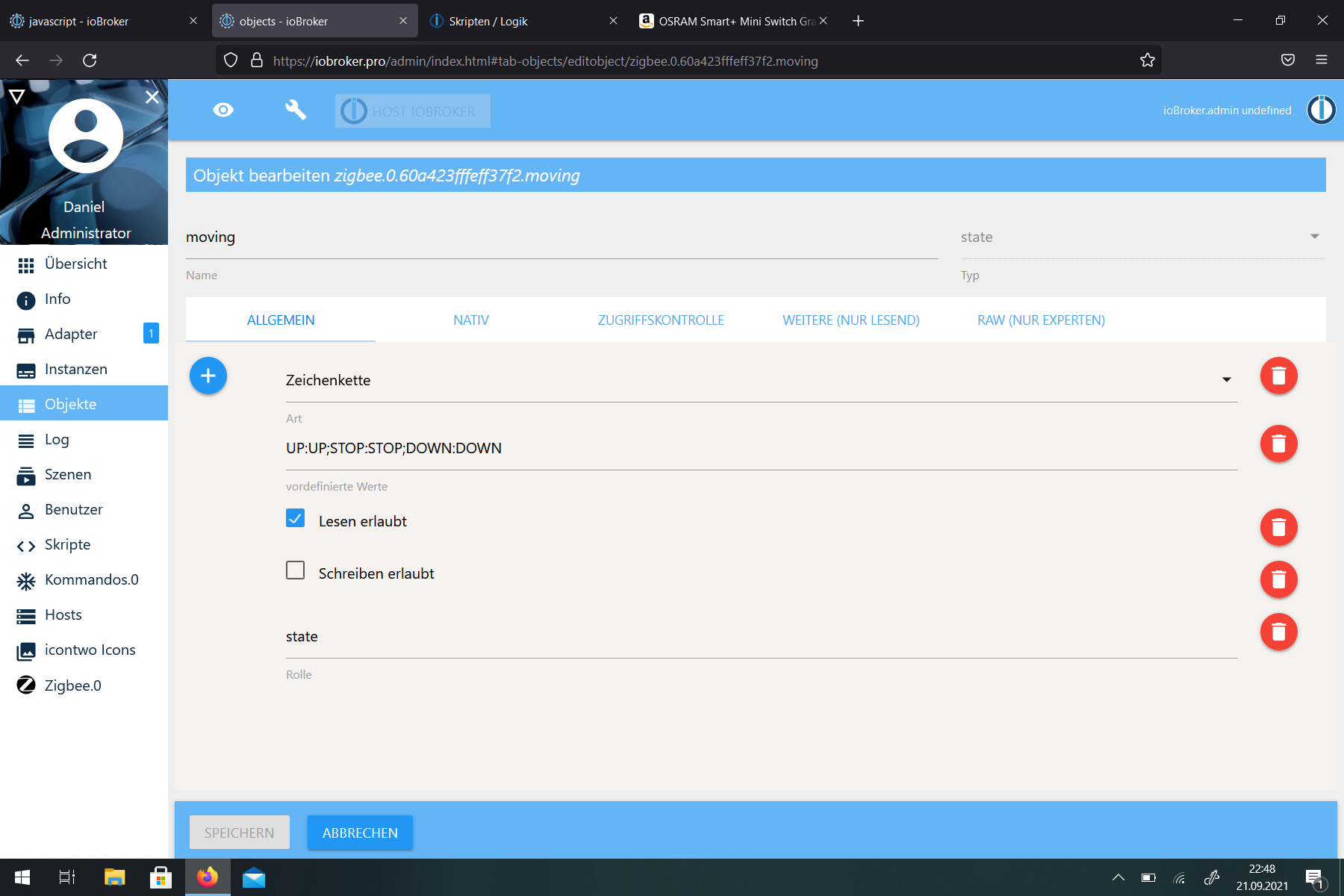Open Firefox from the Windows taskbar
Viewport: 1344px width, 896px height.
click(x=208, y=877)
